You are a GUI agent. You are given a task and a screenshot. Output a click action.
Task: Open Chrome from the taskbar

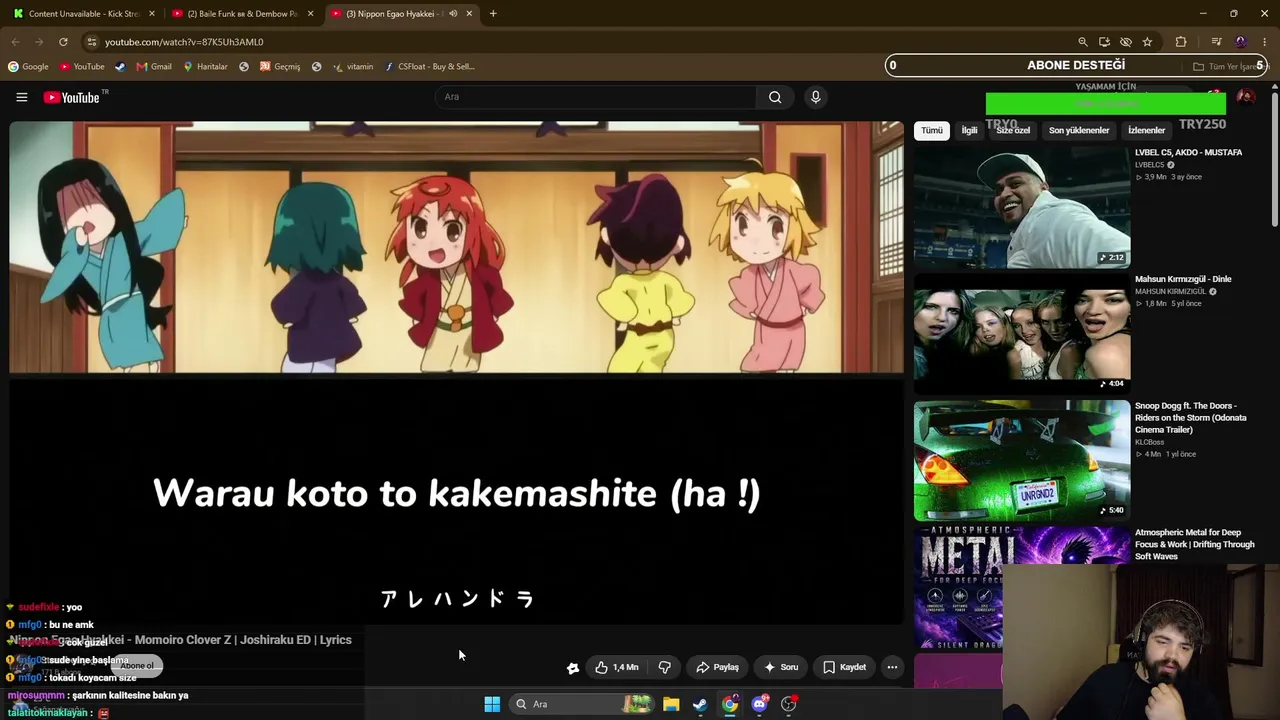click(730, 704)
